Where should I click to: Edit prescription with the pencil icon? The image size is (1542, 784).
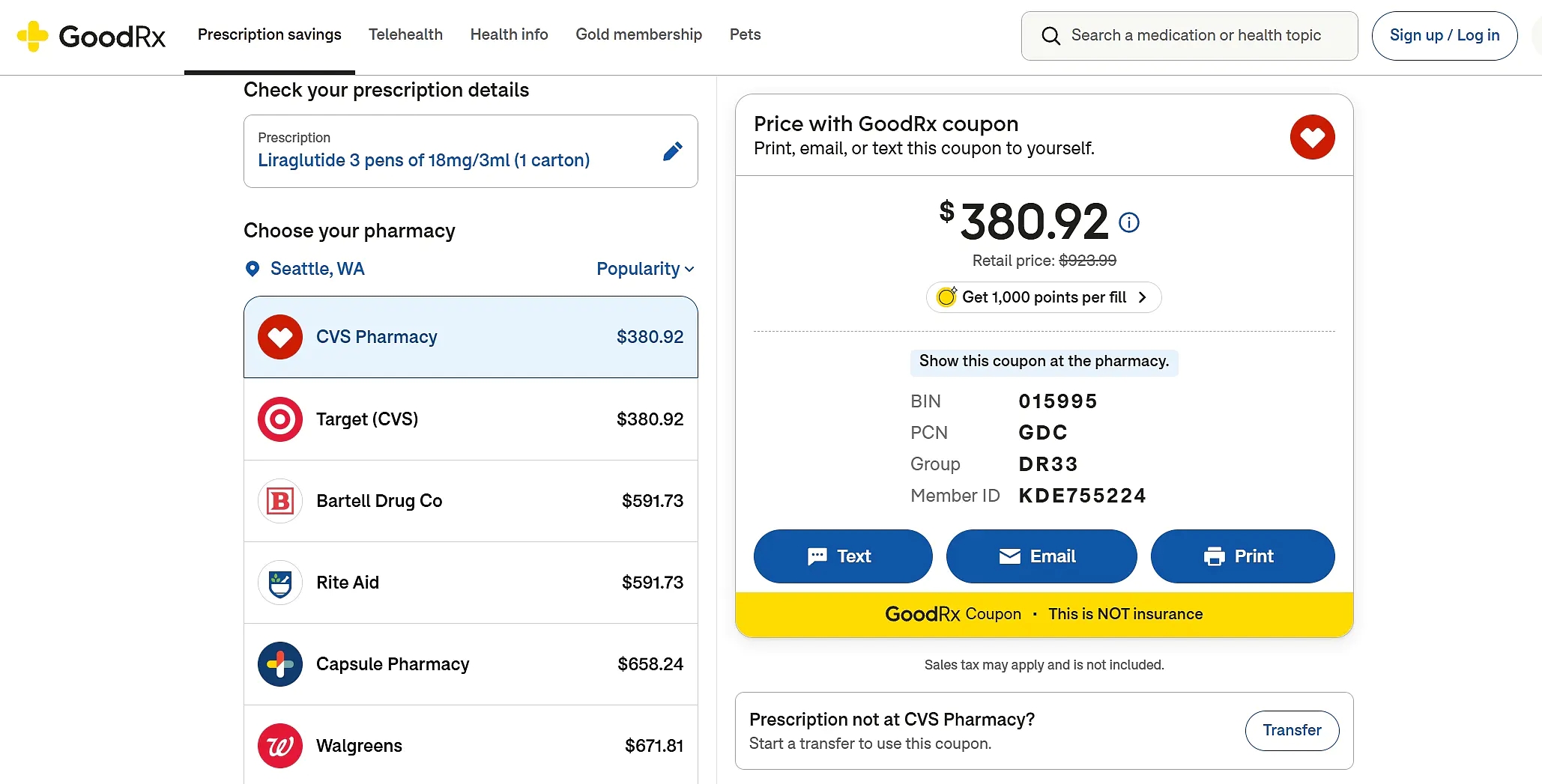point(673,152)
